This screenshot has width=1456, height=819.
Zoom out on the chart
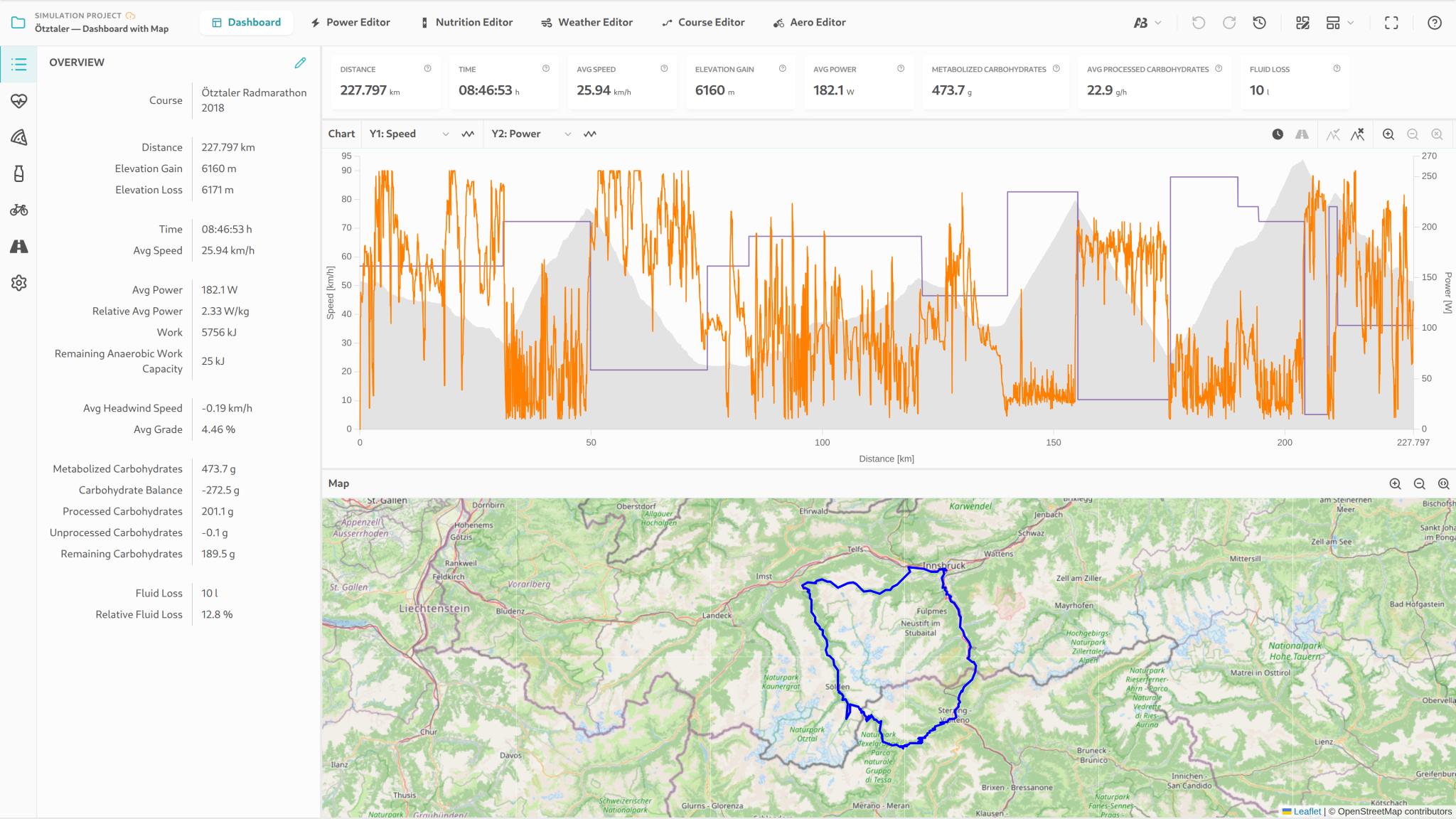pyautogui.click(x=1413, y=134)
